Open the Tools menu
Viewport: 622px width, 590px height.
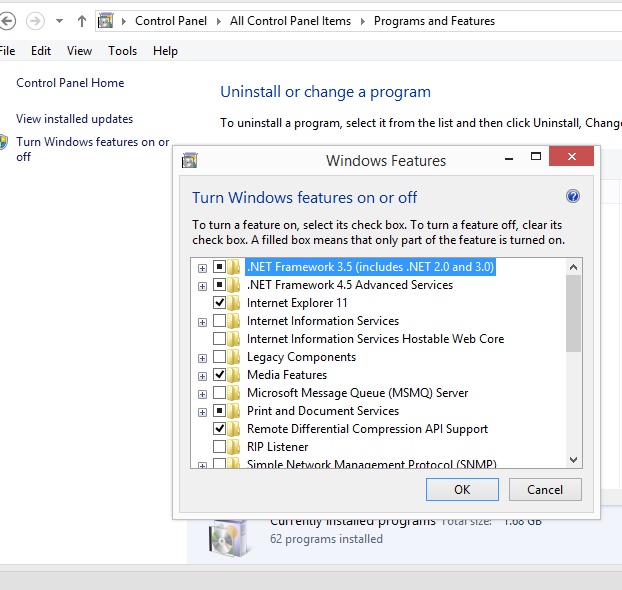pyautogui.click(x=123, y=51)
